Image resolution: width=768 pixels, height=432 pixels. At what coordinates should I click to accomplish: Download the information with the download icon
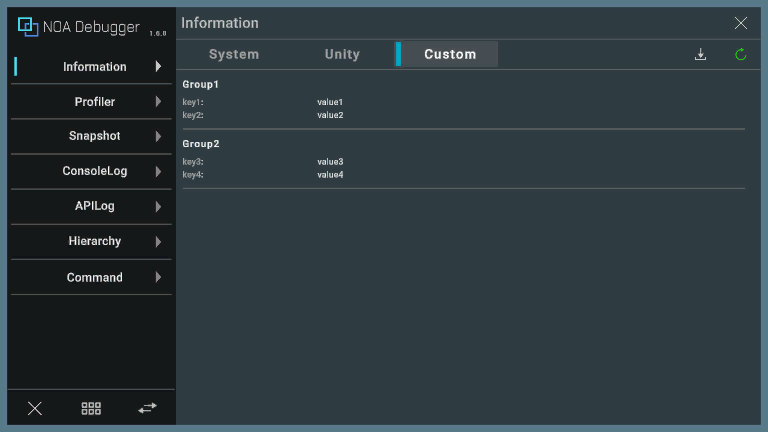click(700, 54)
